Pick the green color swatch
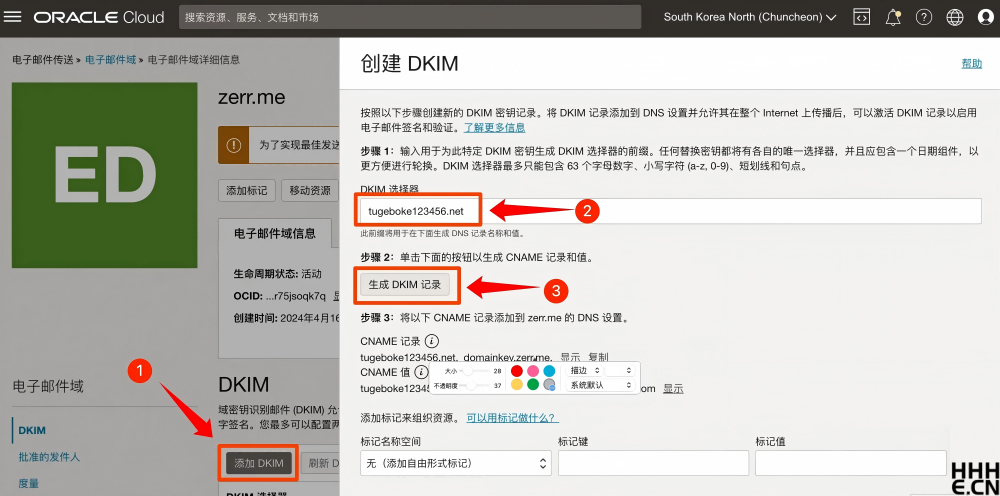 [533, 384]
